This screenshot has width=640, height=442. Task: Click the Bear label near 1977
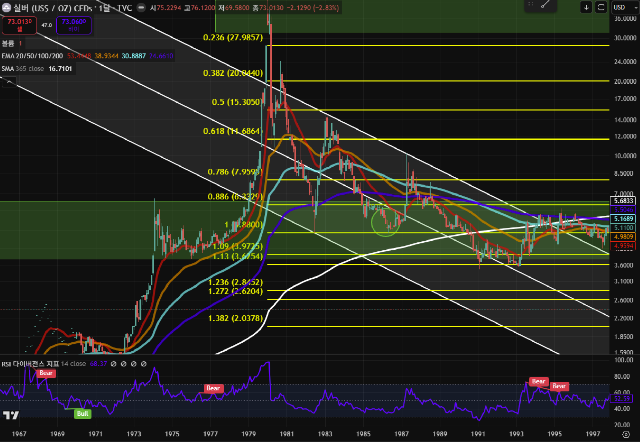[213, 388]
